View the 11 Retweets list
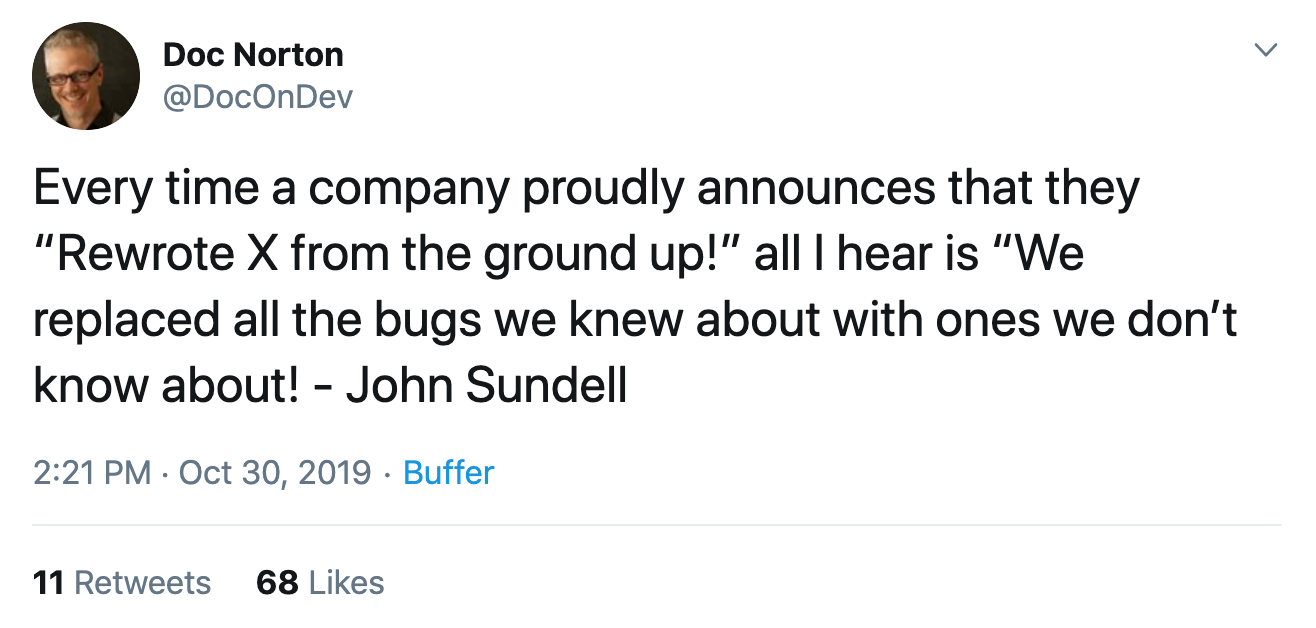Viewport: 1316px width, 628px height. coord(122,582)
